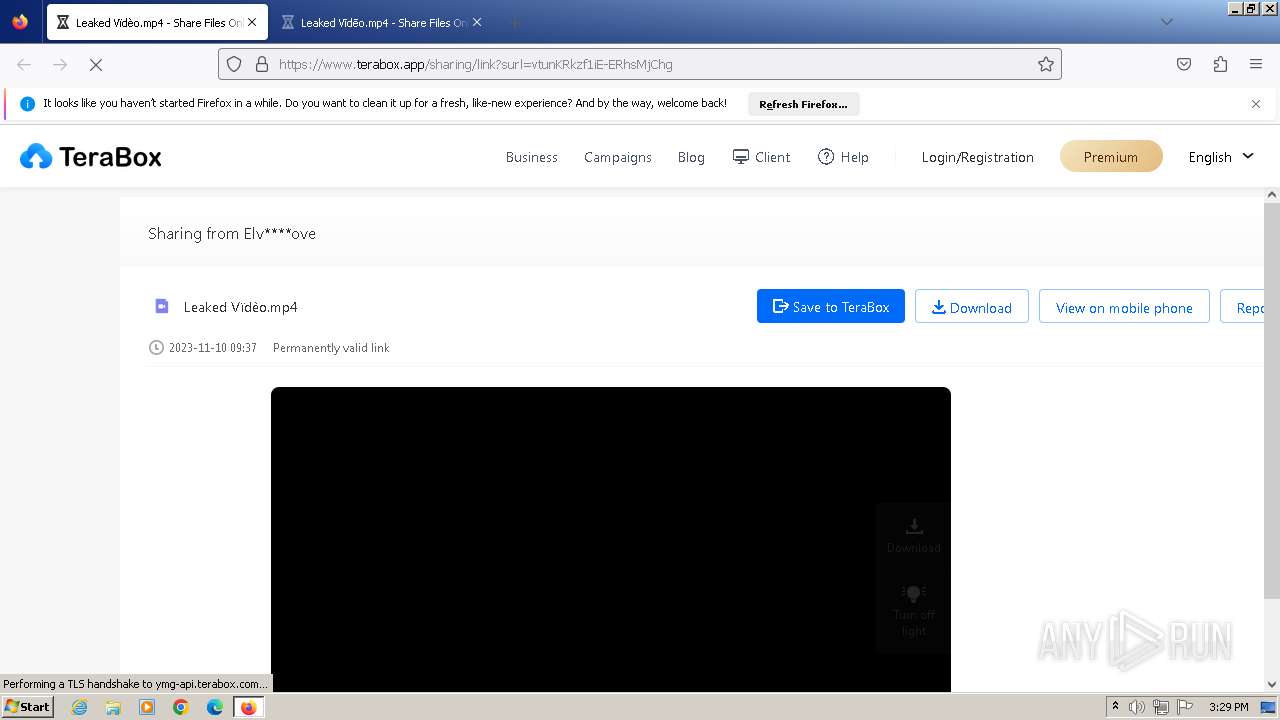Show hidden tray icons arrow
Screen dimensions: 1280x720
1116,707
